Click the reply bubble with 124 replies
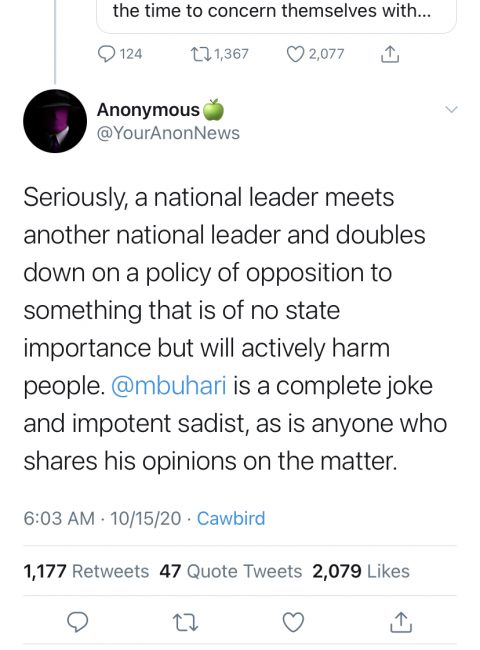This screenshot has width=480, height=650. click(x=120, y=54)
